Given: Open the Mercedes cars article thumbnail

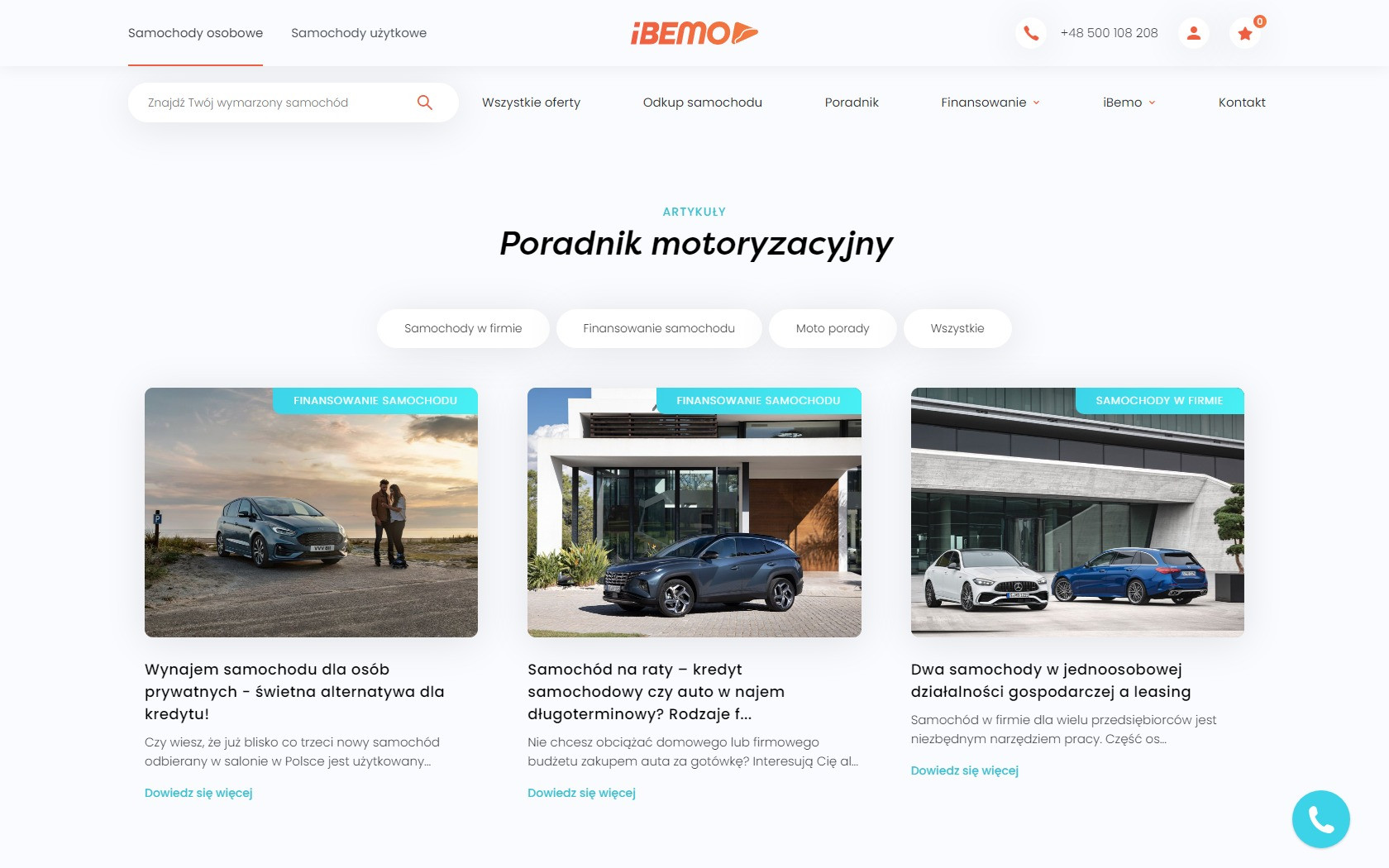Looking at the screenshot, I should coord(1077,513).
